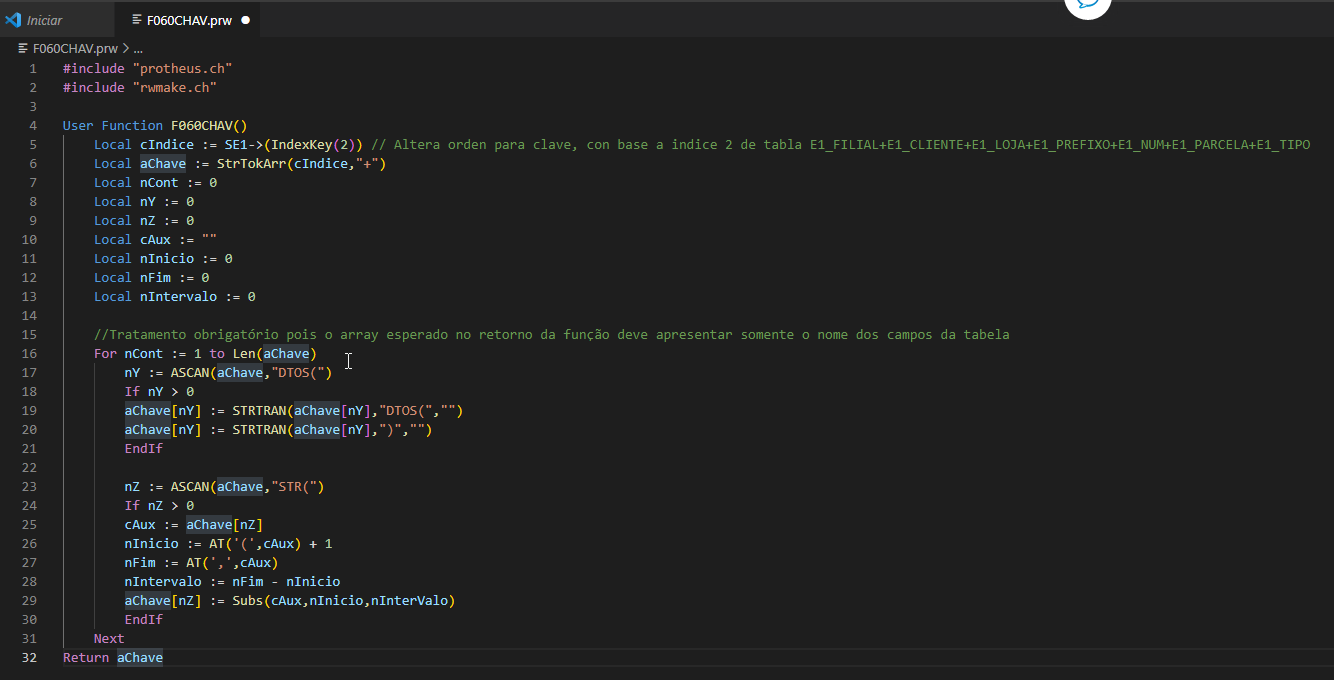Click "nIntervalo := 0" declaration on line 13
The width and height of the screenshot is (1334, 680).
click(198, 296)
